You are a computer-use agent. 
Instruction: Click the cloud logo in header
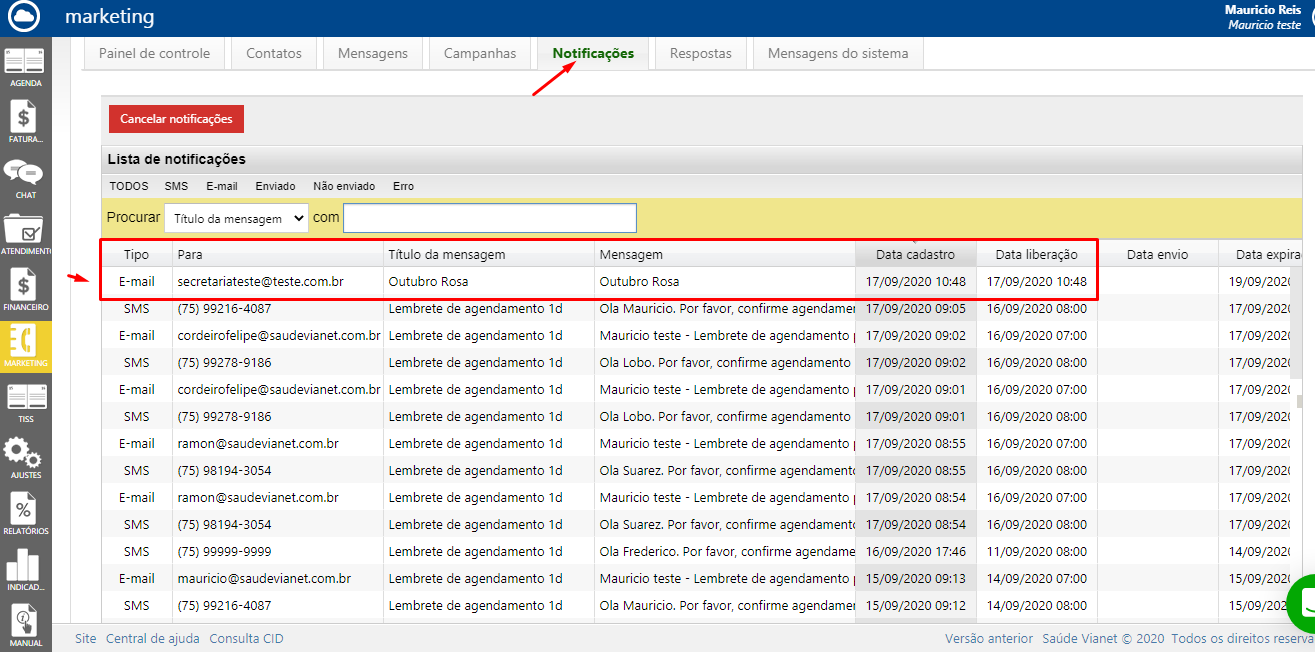pyautogui.click(x=22, y=16)
